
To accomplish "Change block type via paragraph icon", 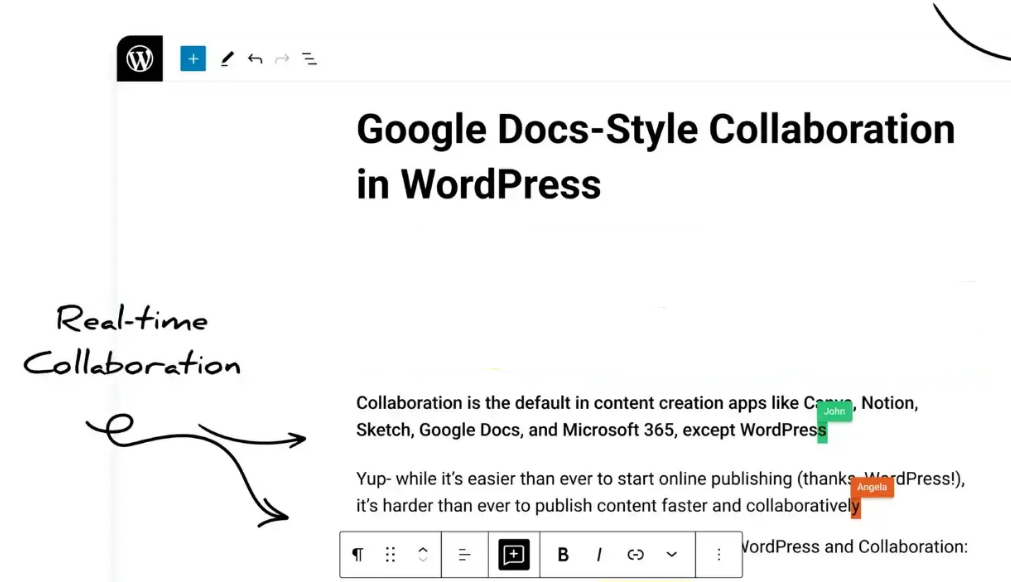I will click(358, 554).
